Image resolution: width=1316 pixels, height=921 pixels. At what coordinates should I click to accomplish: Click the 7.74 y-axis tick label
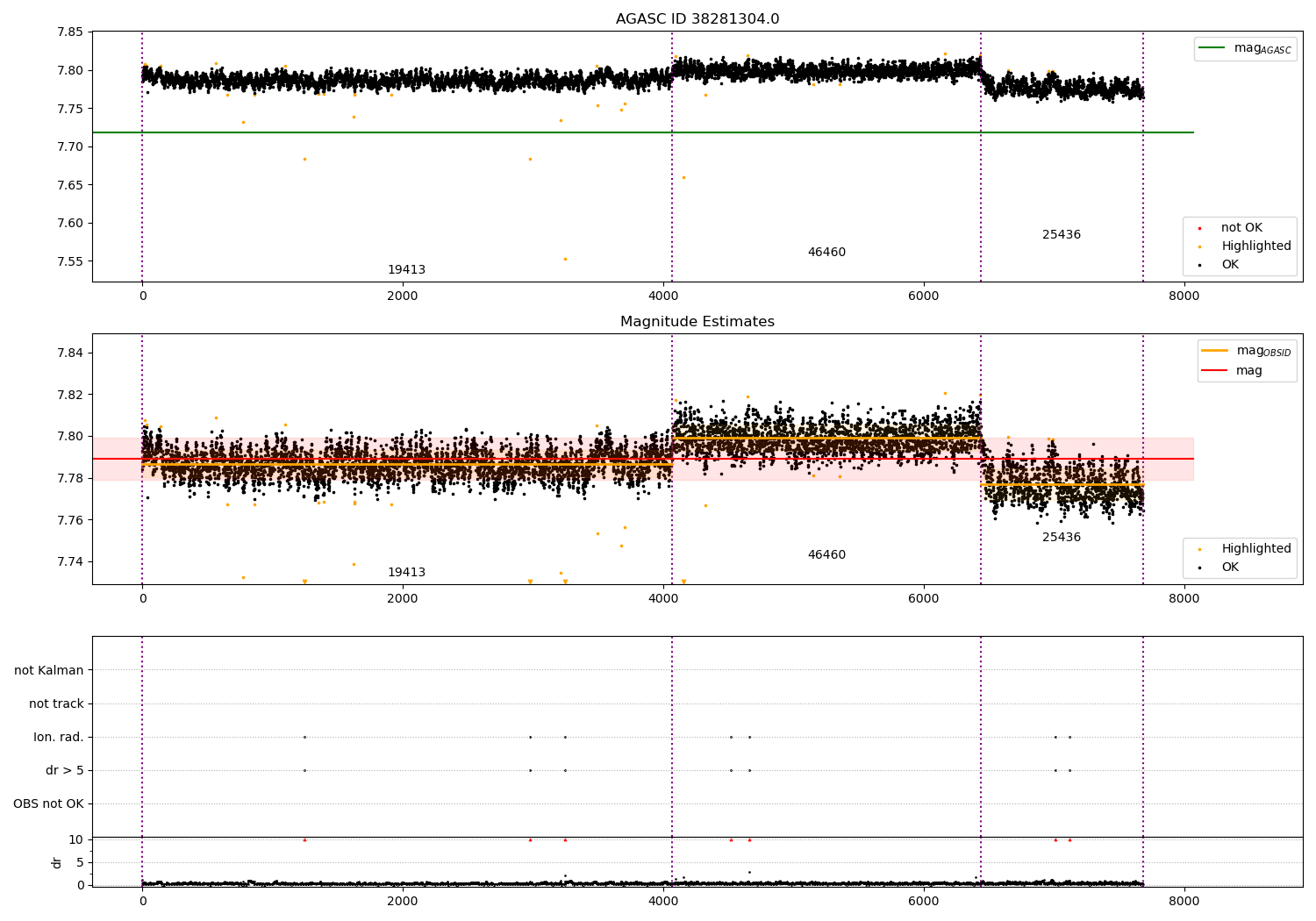(70, 561)
